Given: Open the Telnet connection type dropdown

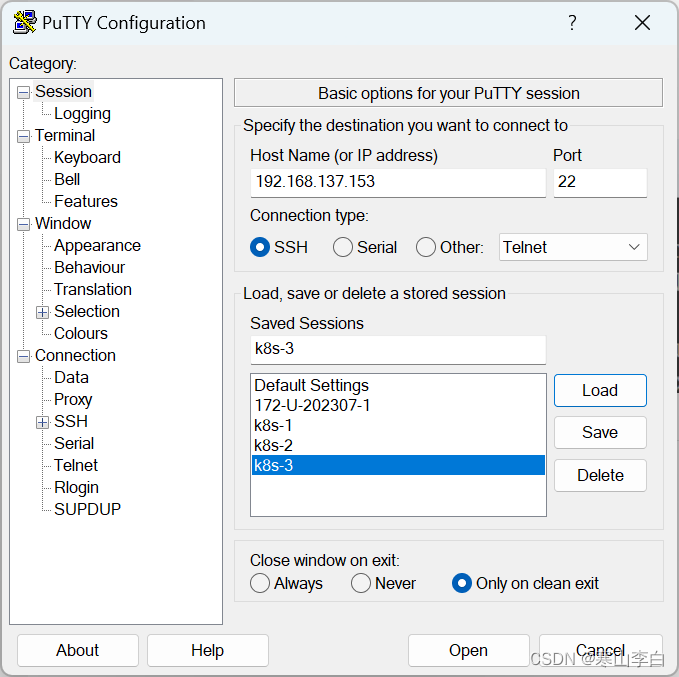Looking at the screenshot, I should tap(573, 247).
